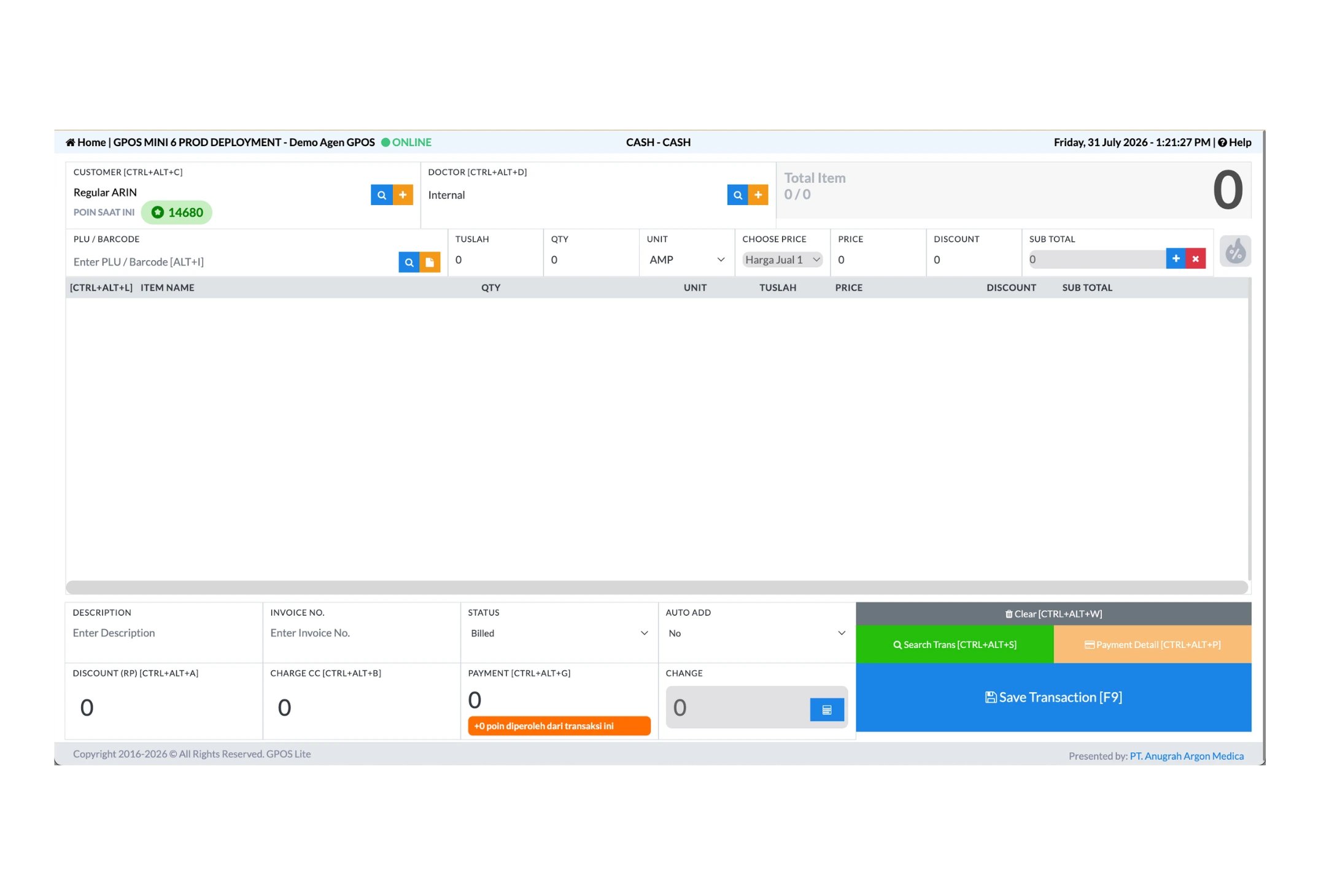Remove item with red X in Sub Total

[x=1196, y=259]
